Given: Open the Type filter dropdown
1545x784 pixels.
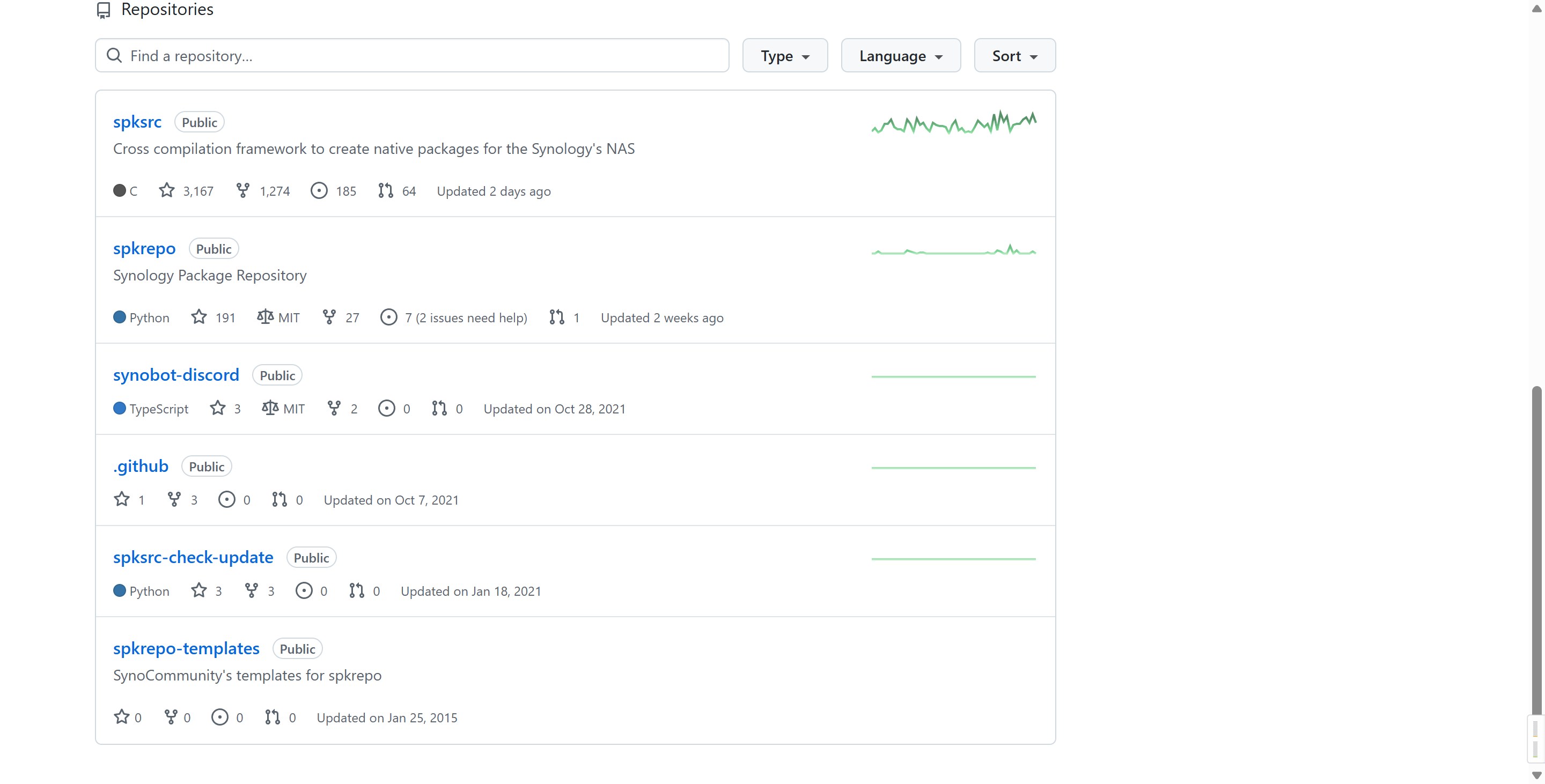Looking at the screenshot, I should pyautogui.click(x=785, y=56).
